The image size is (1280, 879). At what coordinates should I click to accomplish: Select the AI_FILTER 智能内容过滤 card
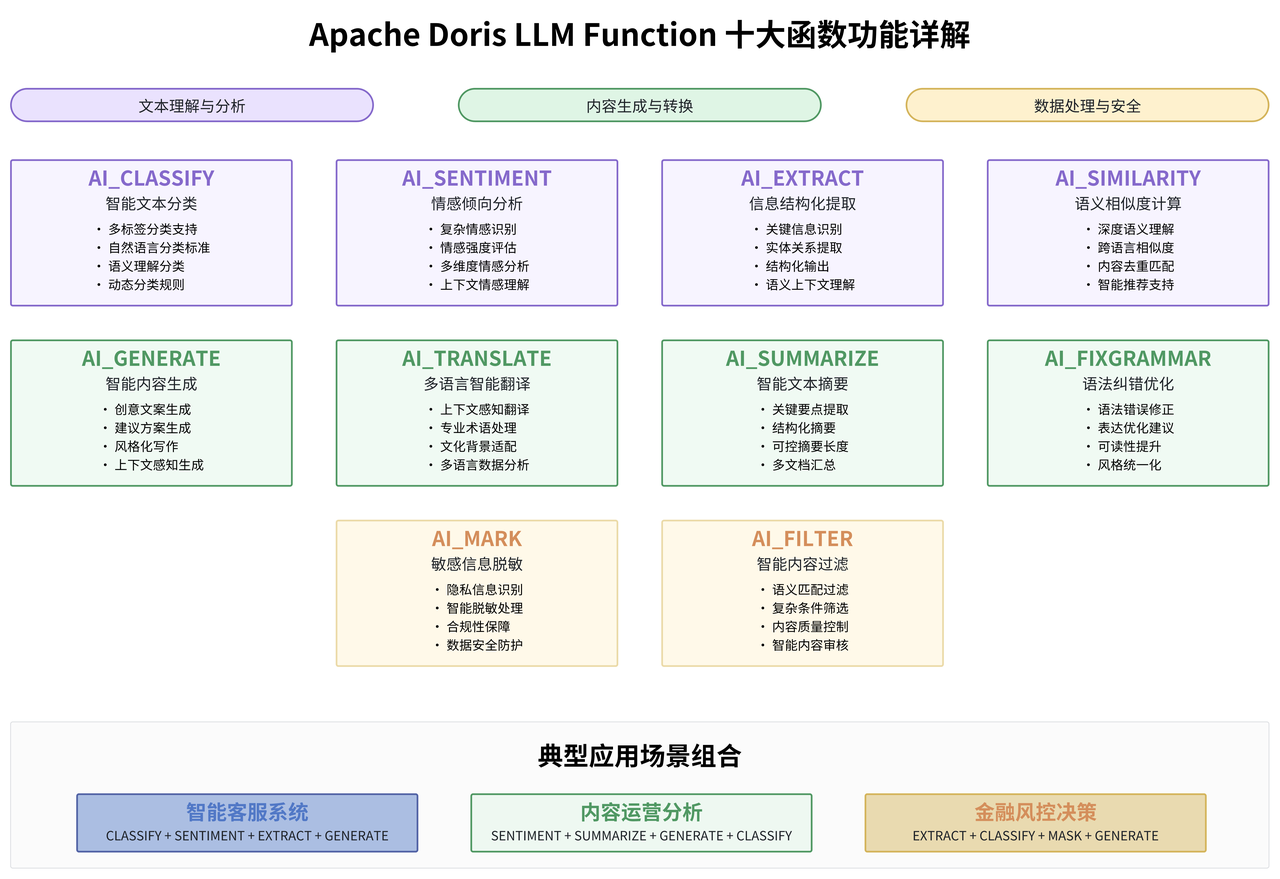[x=801, y=592]
